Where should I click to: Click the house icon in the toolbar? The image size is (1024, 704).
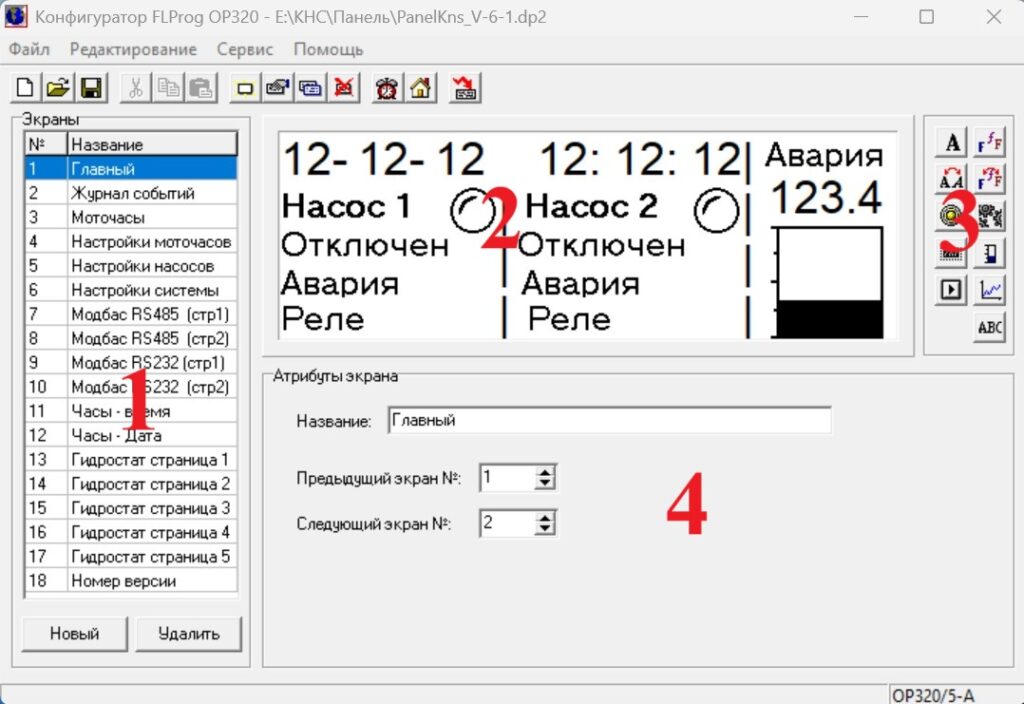pos(420,89)
